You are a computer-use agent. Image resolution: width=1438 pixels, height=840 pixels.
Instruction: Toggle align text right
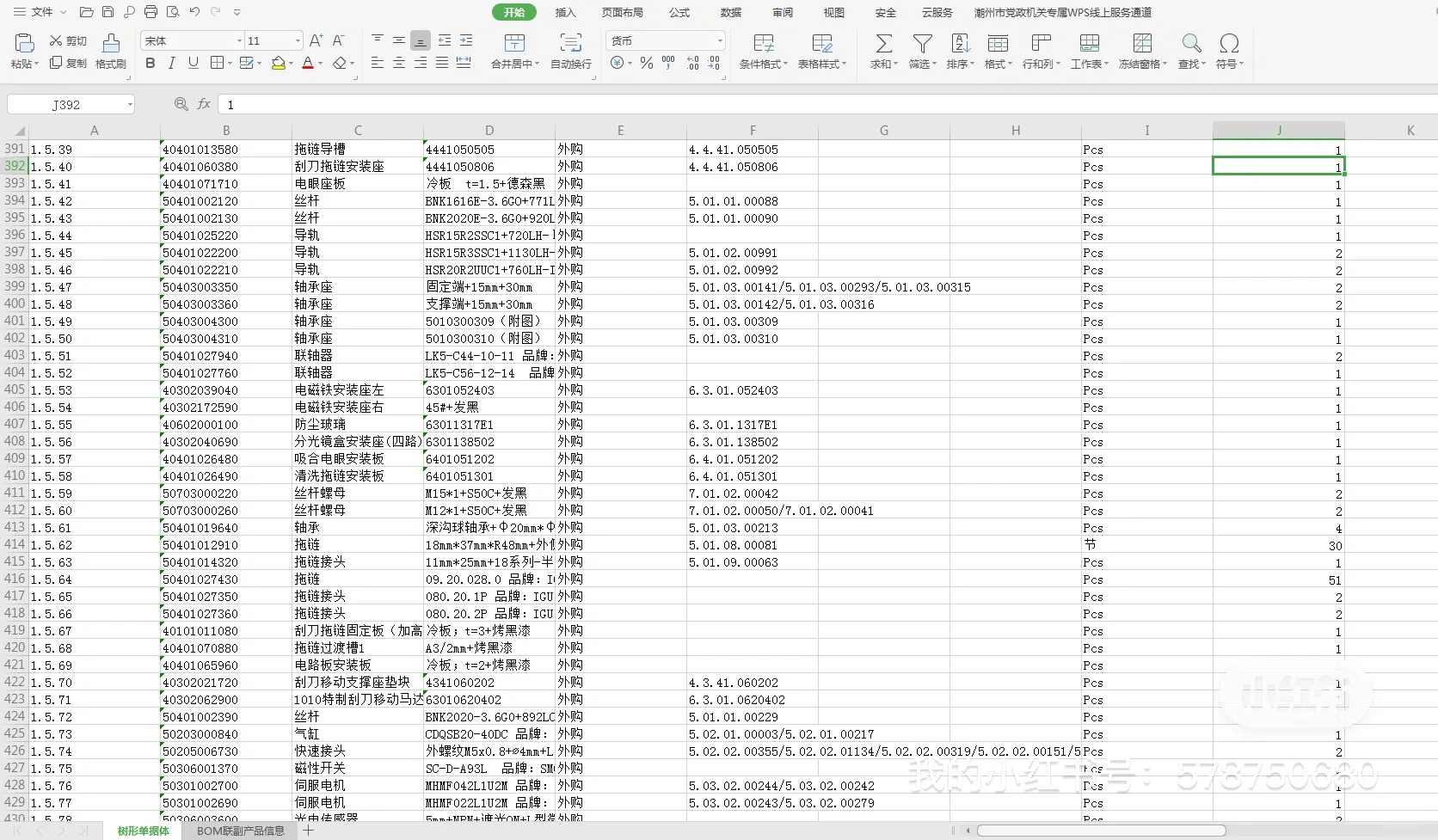pos(421,63)
